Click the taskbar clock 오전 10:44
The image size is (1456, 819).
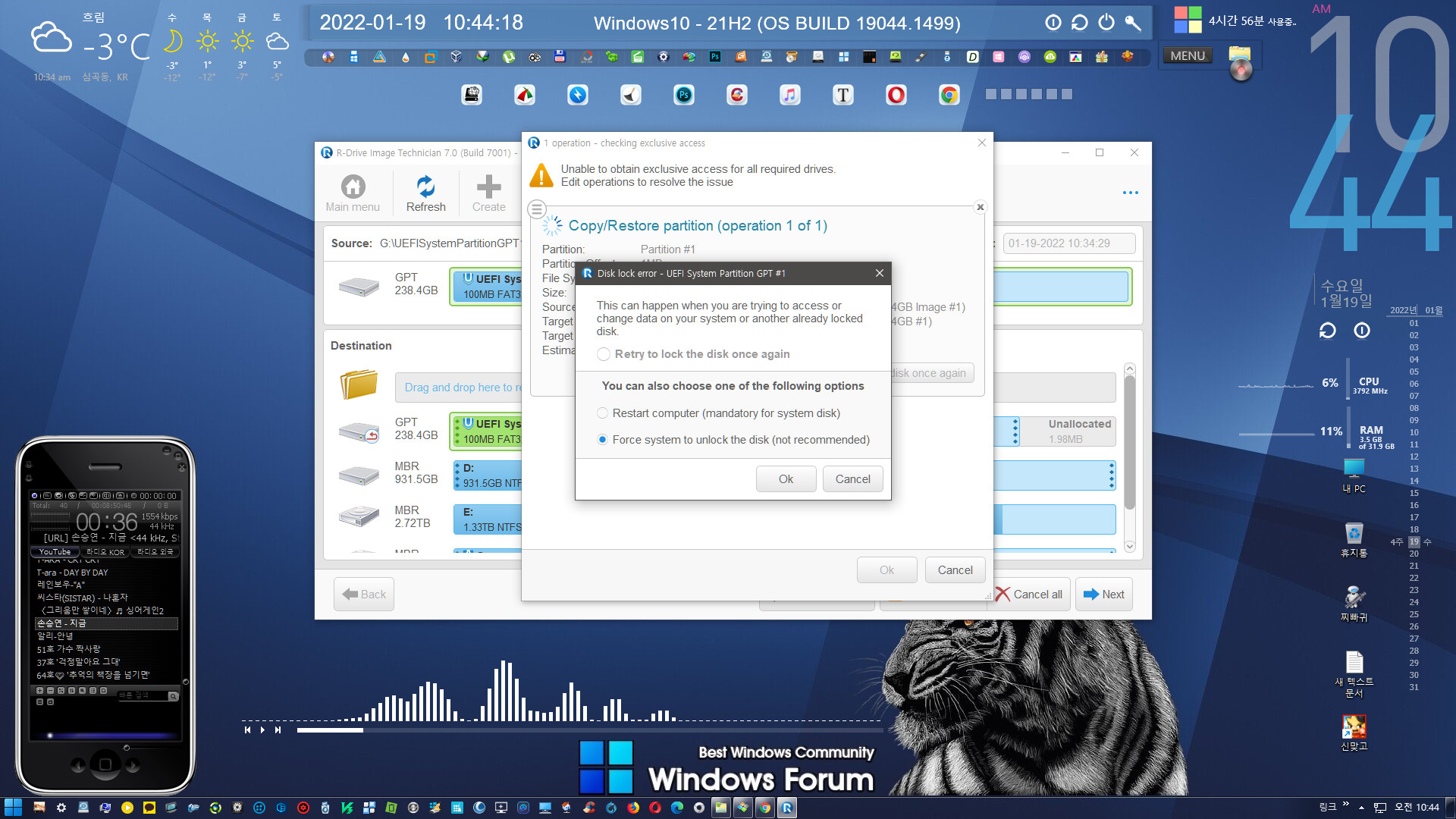(x=1417, y=808)
